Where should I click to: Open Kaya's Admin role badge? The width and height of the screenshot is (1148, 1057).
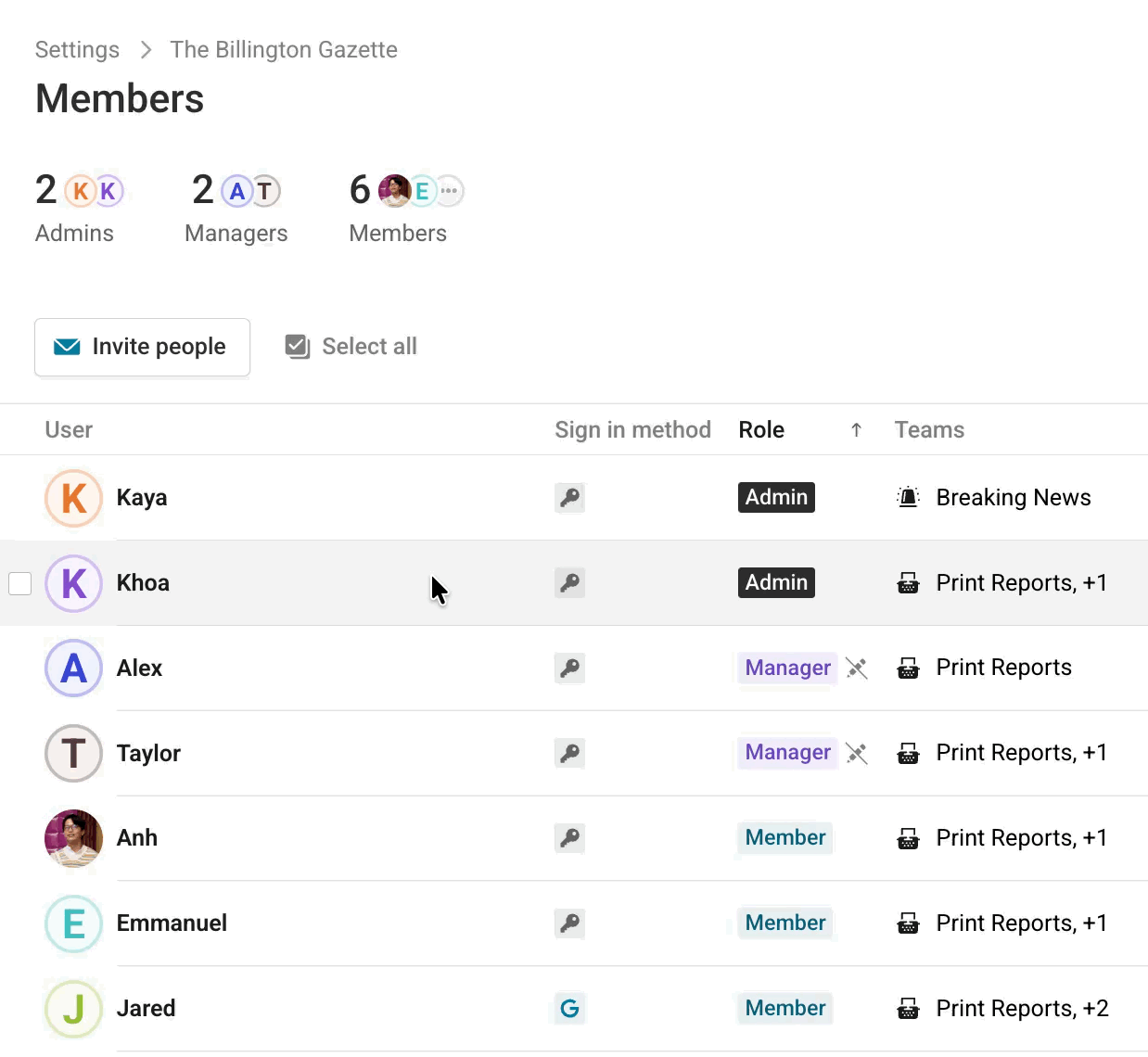(x=776, y=498)
